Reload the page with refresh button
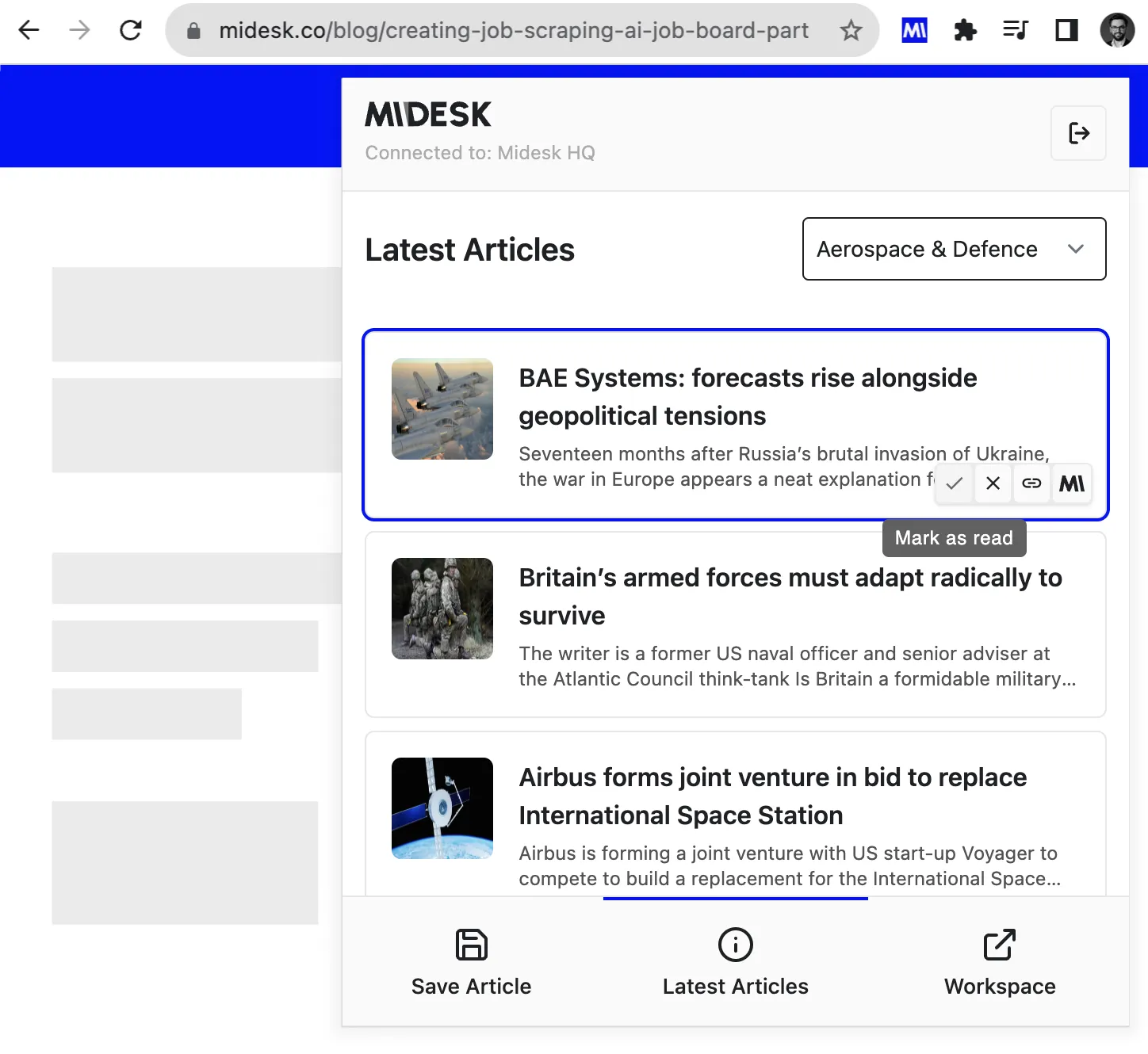The height and width of the screenshot is (1054, 1148). click(x=131, y=31)
